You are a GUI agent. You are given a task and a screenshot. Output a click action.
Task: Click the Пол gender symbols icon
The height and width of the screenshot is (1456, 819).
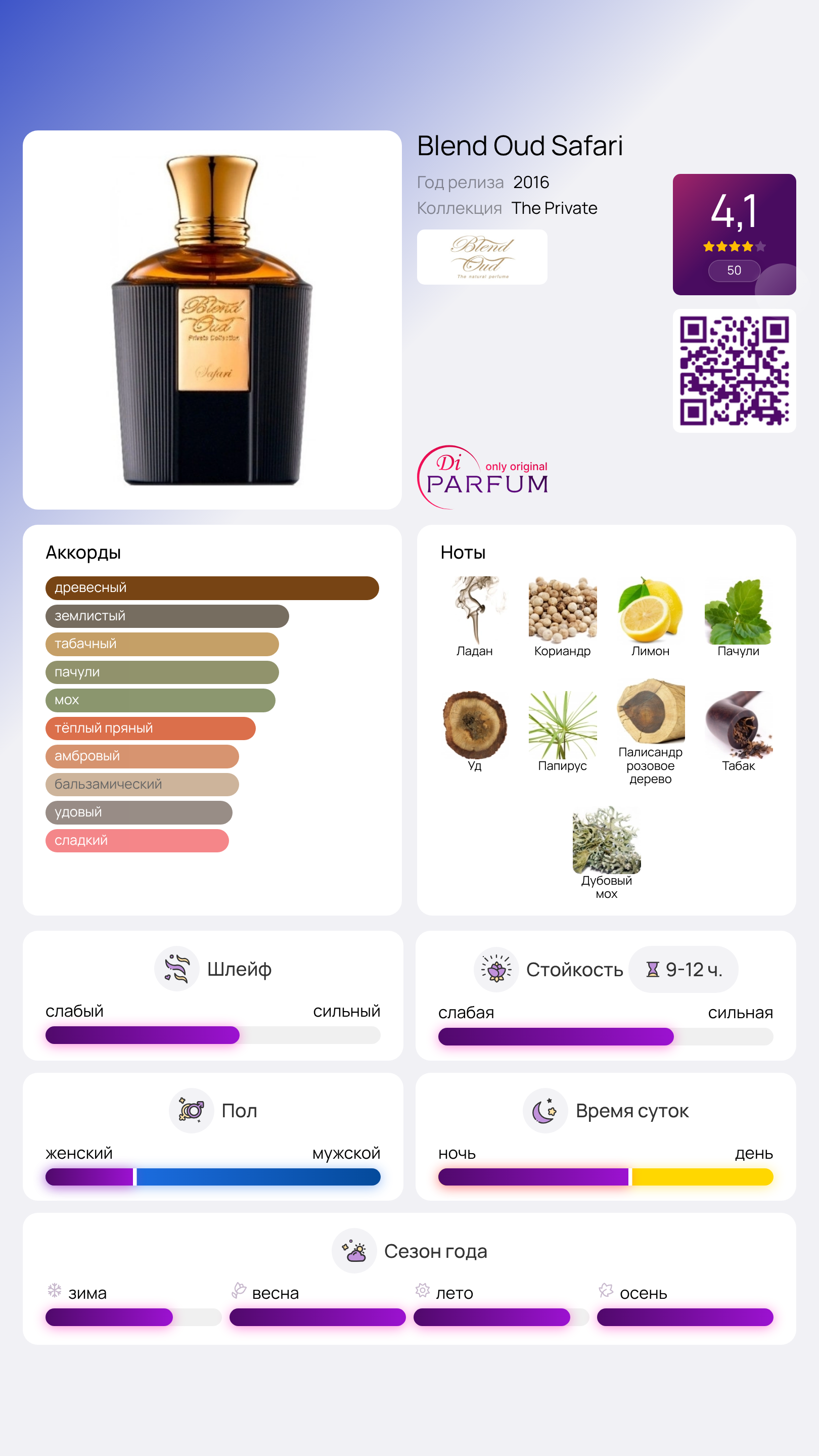coord(191,1111)
